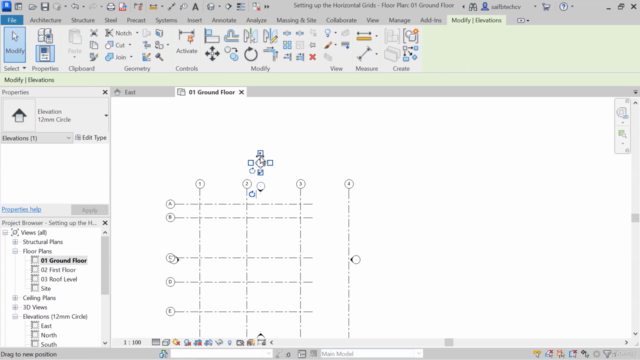The width and height of the screenshot is (640, 360).
Task: Select the Aligned Dimension tool
Action: [364, 54]
